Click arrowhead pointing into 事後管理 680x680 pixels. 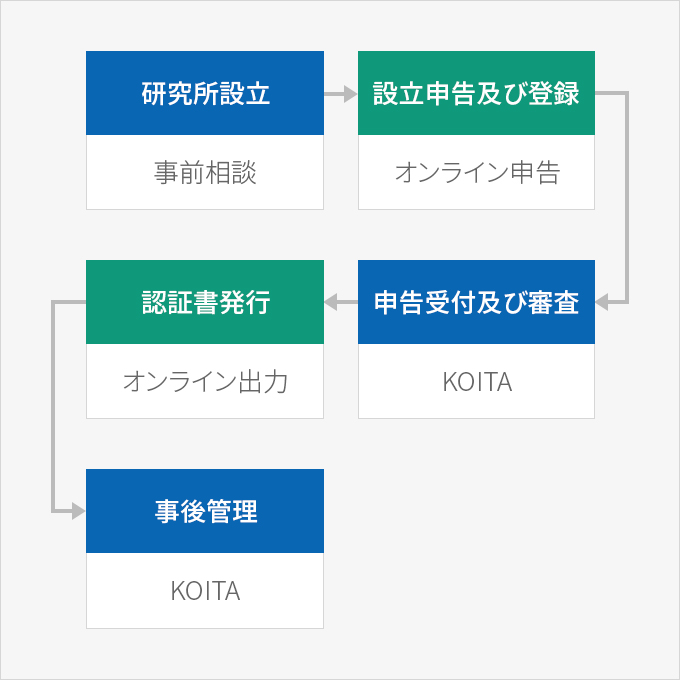tap(78, 511)
